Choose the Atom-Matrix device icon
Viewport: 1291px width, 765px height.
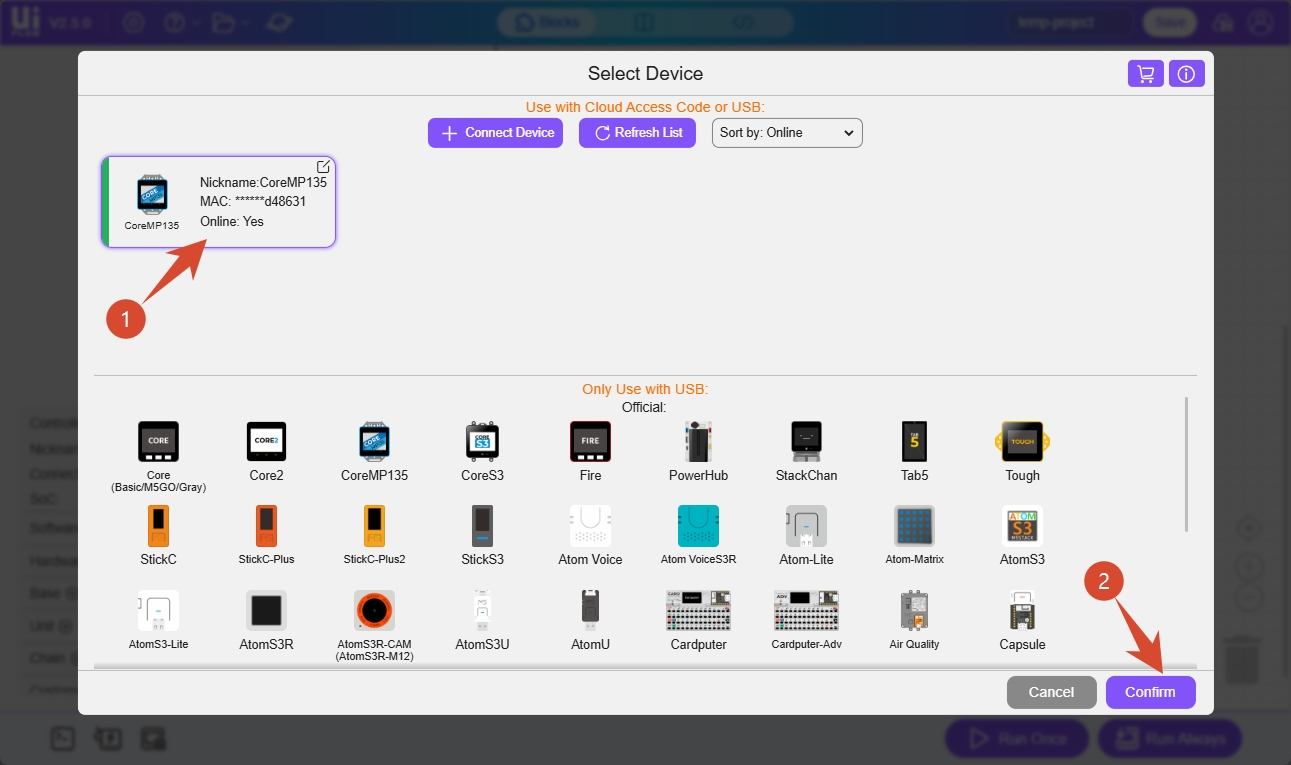914,525
